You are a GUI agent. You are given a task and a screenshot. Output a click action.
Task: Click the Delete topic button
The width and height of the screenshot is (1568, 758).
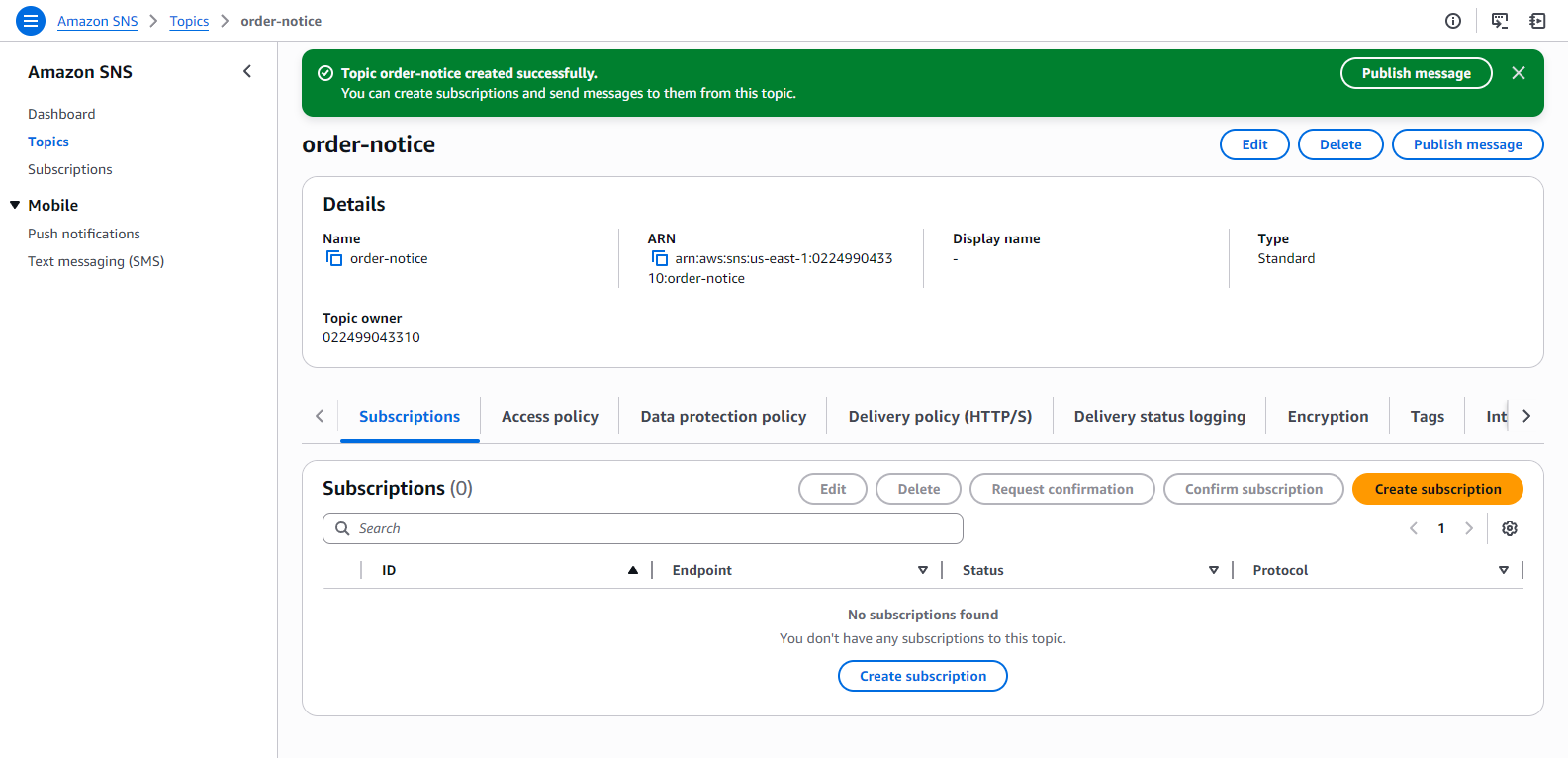[1340, 144]
